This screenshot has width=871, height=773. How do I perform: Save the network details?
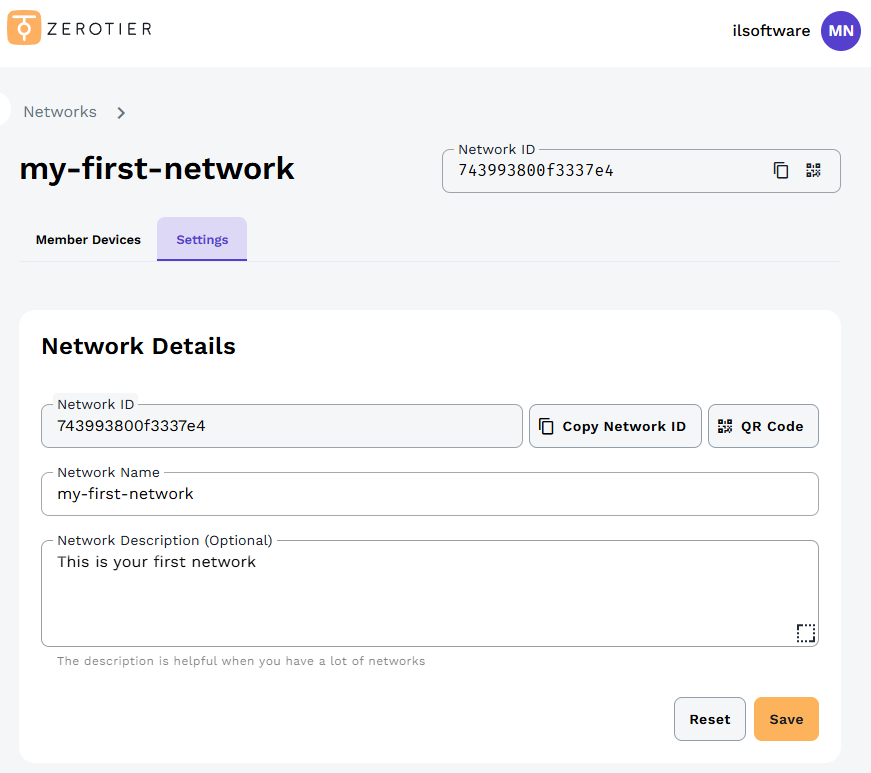786,719
